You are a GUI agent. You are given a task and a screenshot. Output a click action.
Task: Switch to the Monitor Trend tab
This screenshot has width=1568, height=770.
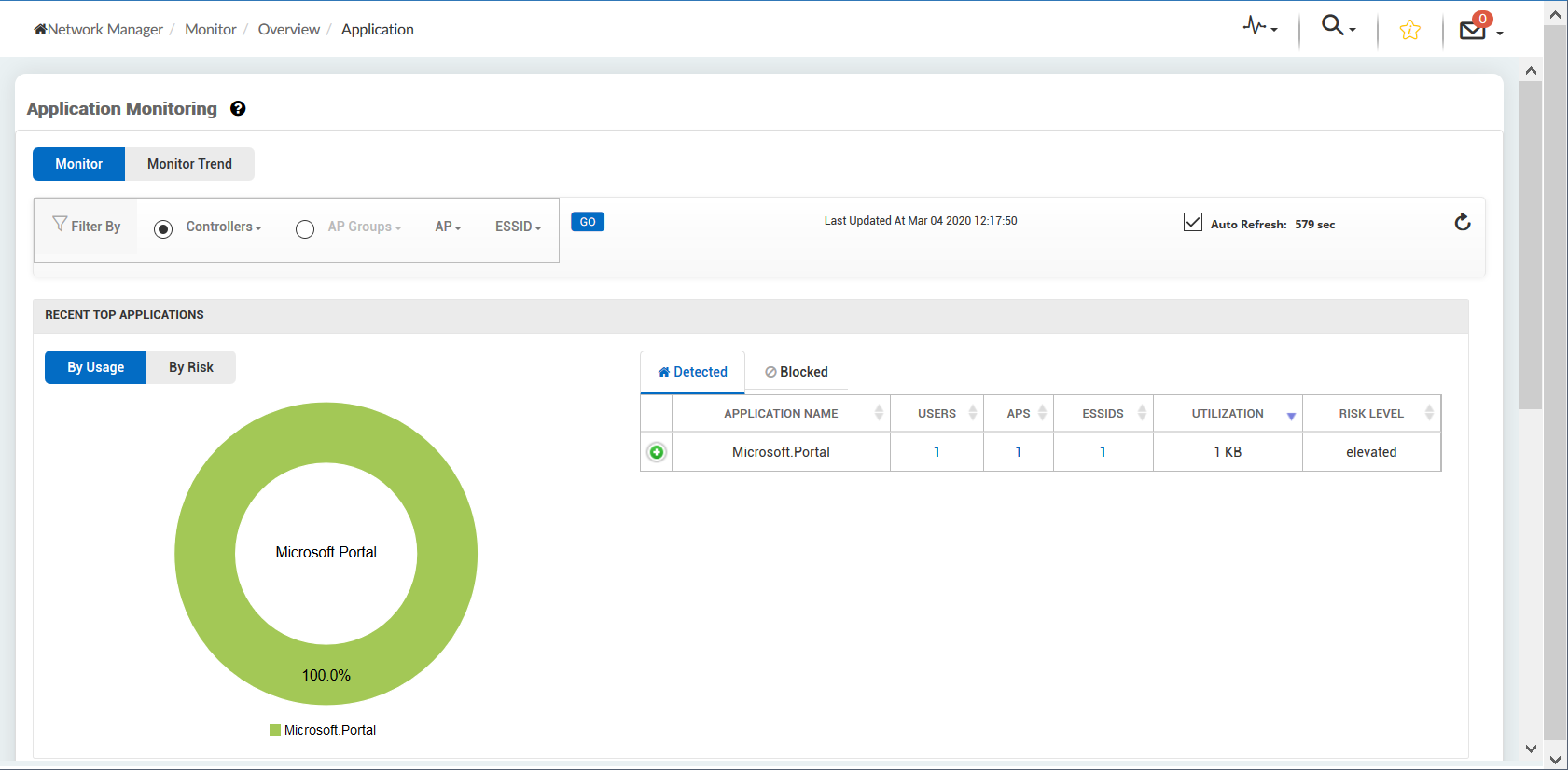coord(189,164)
